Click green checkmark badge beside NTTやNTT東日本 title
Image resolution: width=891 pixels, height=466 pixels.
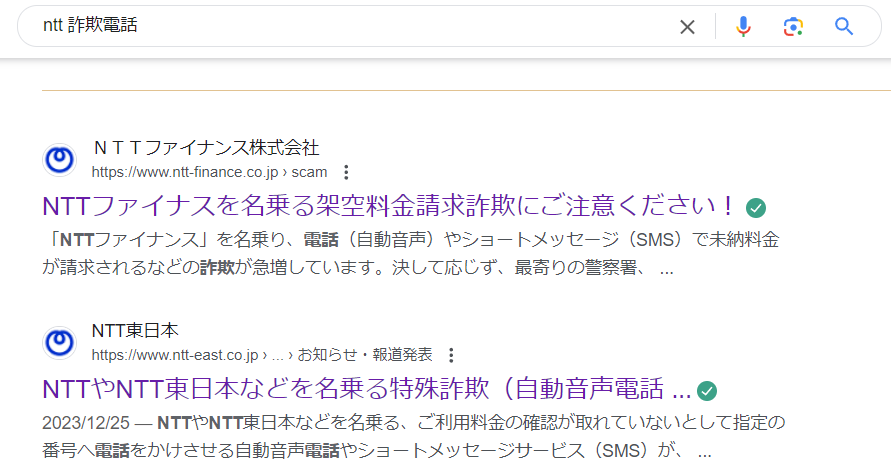pos(707,391)
